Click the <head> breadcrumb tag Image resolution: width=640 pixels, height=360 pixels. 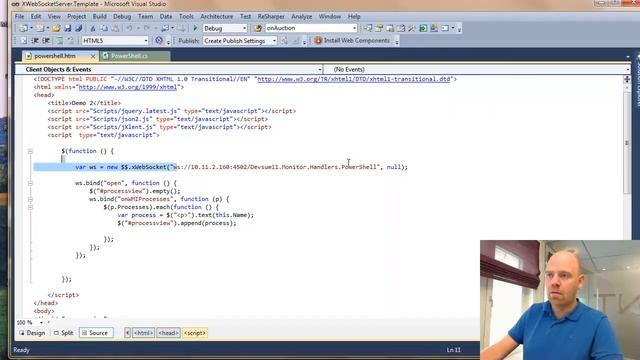pos(169,333)
